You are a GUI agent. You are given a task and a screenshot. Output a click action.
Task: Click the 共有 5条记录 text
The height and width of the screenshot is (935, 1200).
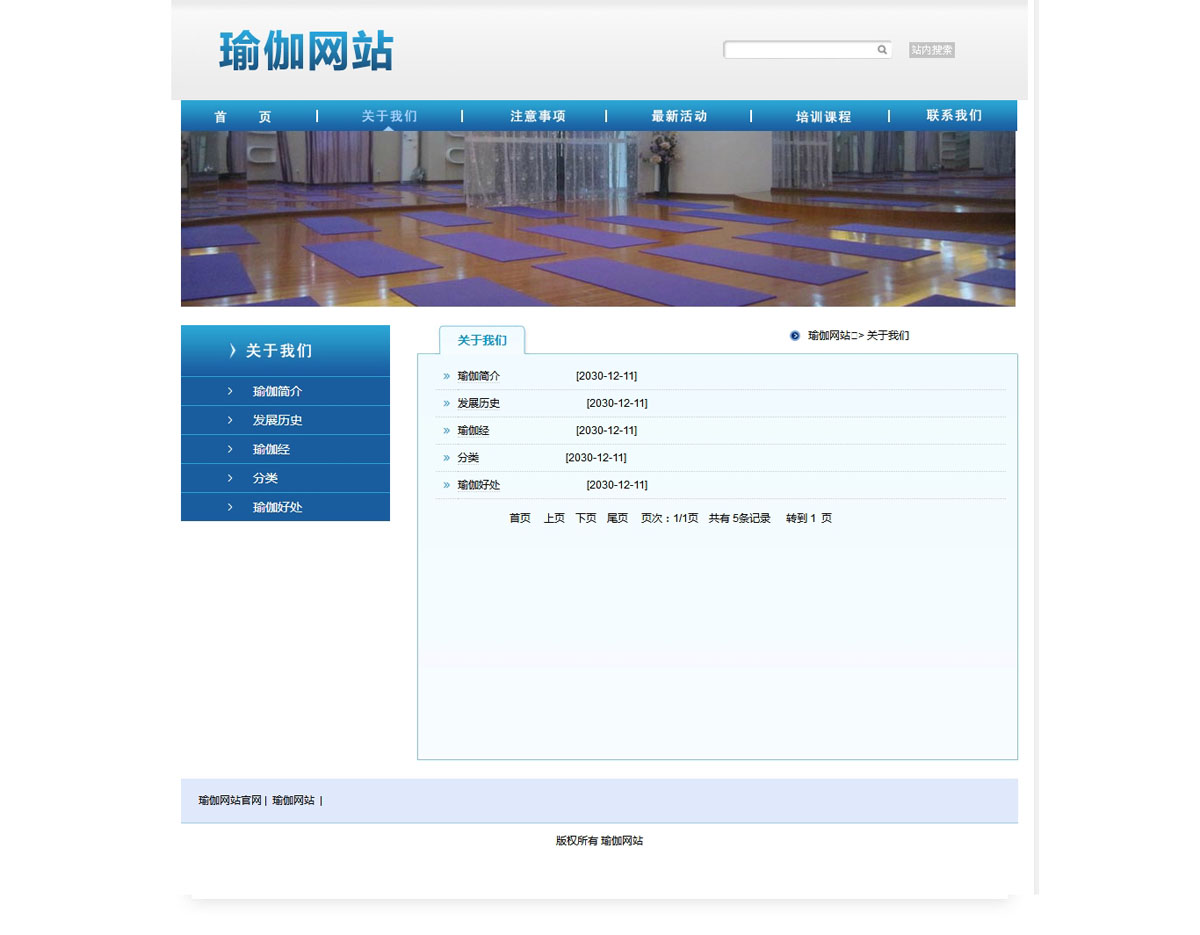[x=740, y=518]
